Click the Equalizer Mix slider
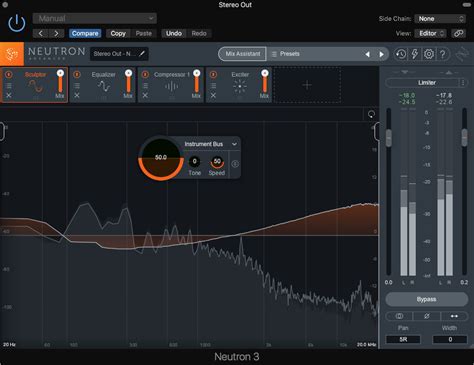This screenshot has height=365, width=474. click(128, 82)
